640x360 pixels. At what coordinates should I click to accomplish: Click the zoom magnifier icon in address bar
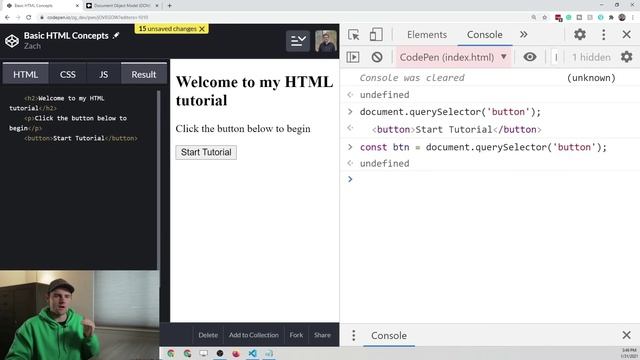(533, 18)
